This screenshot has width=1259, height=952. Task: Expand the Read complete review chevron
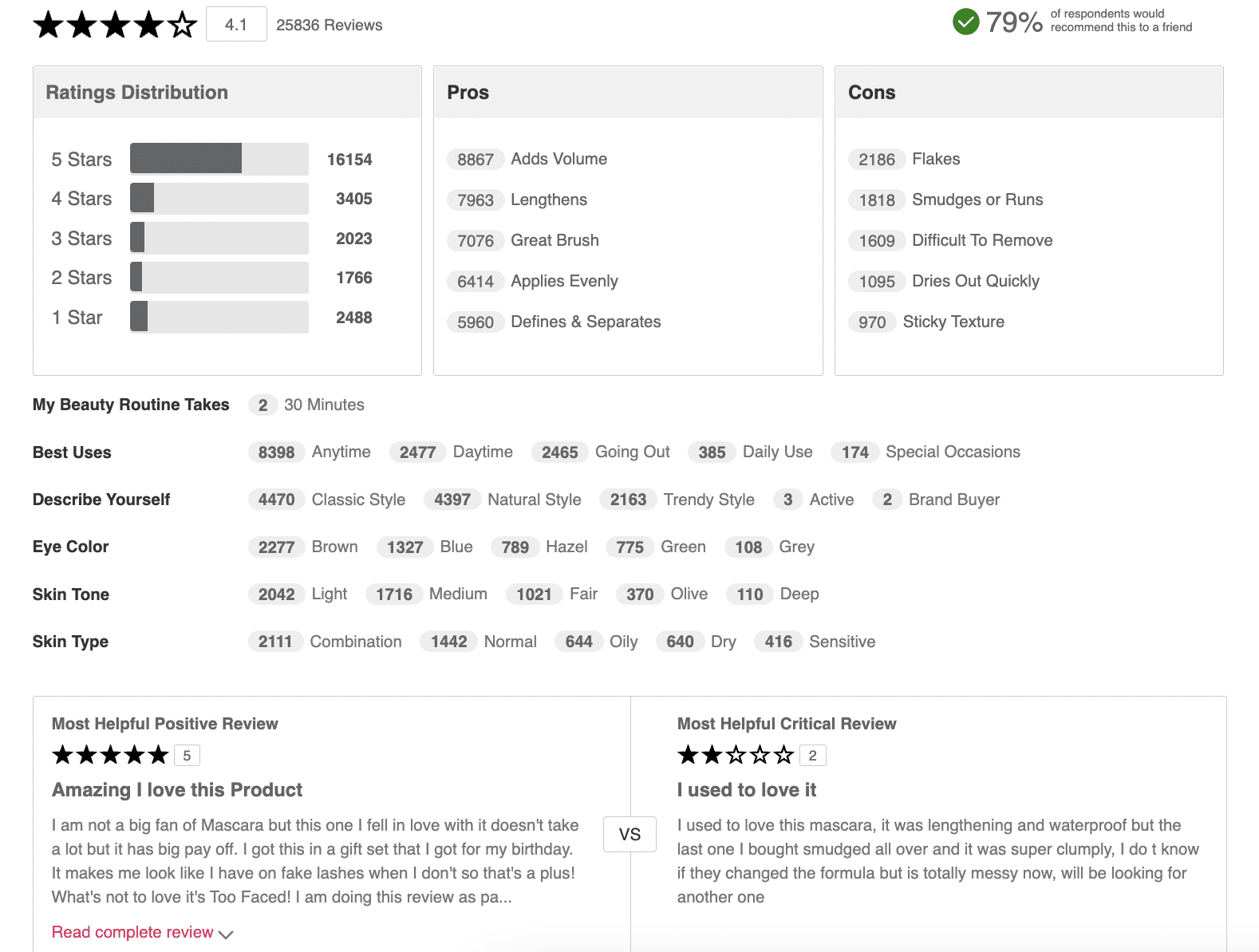coord(226,934)
